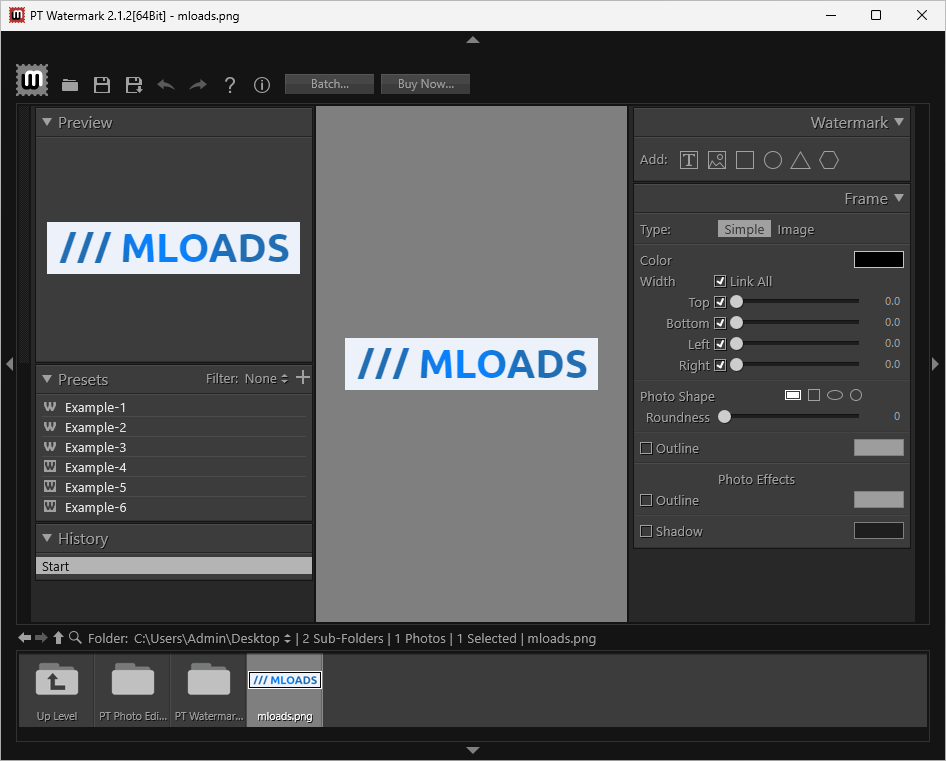Add a triangle shape watermark

800,160
